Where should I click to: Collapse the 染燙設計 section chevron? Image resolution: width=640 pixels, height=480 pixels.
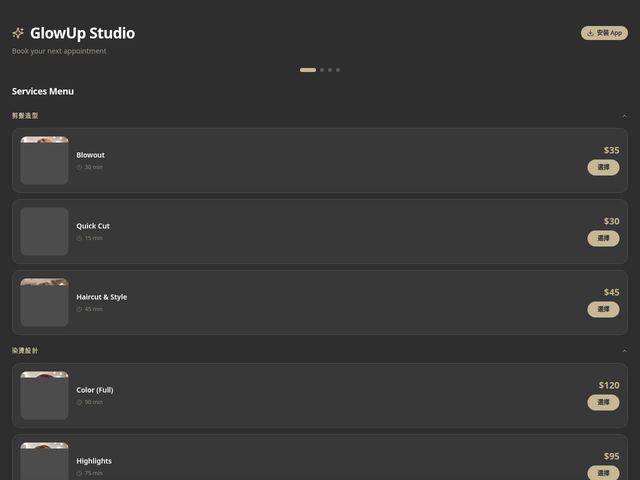(x=624, y=351)
